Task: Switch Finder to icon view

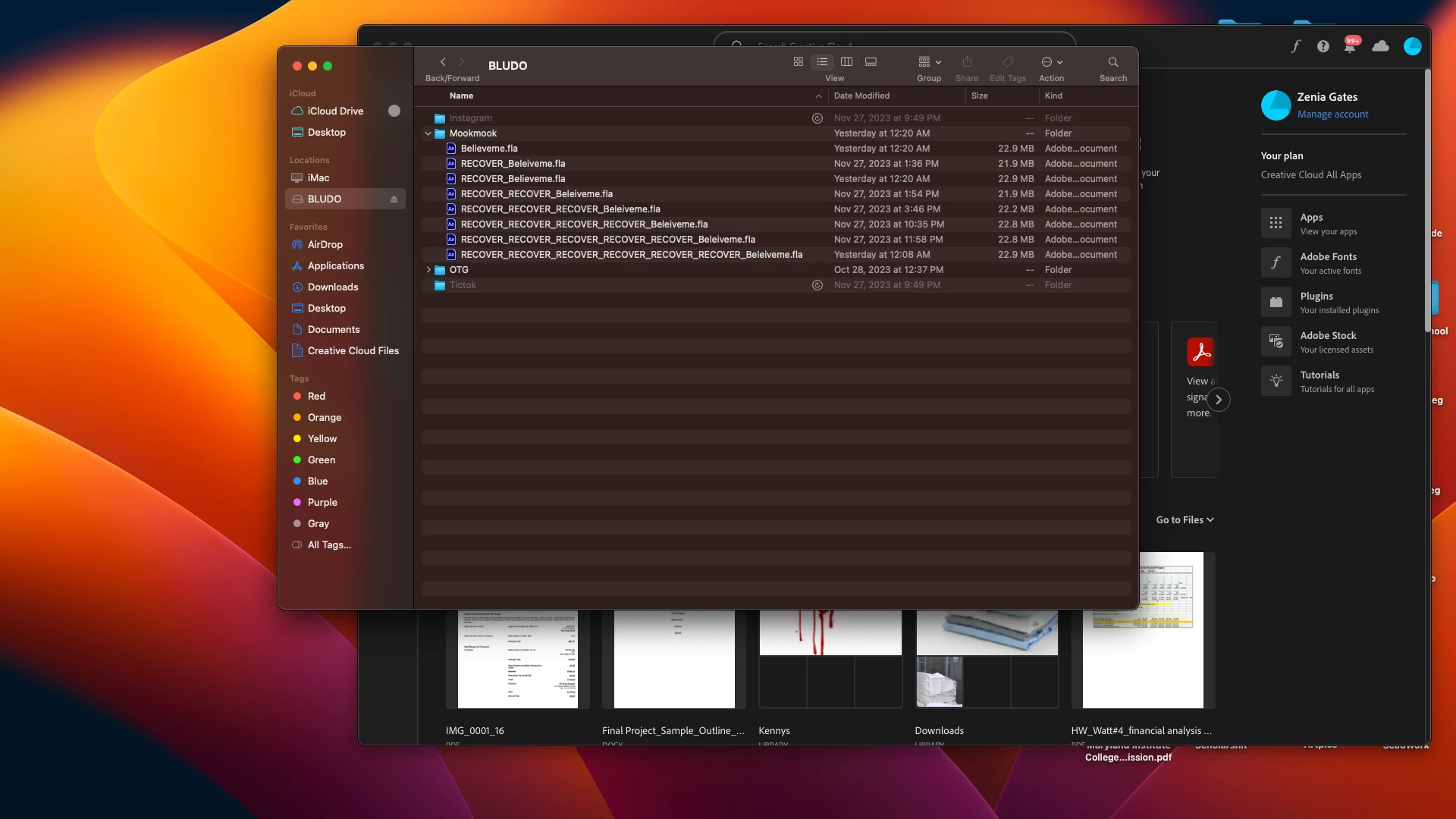Action: tap(798, 62)
